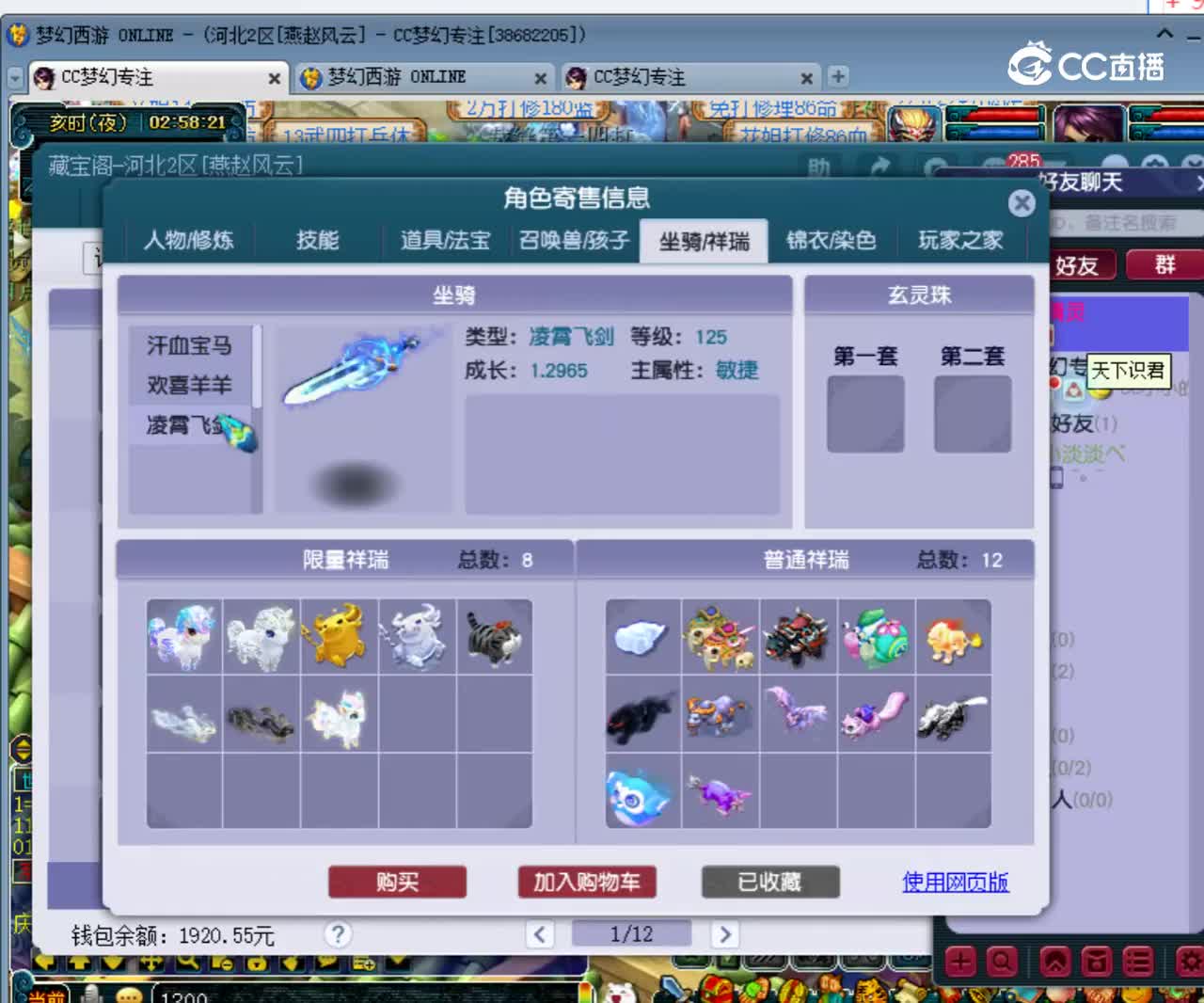
Task: Select the cloud 普通祥瑞 icon
Action: pos(643,637)
